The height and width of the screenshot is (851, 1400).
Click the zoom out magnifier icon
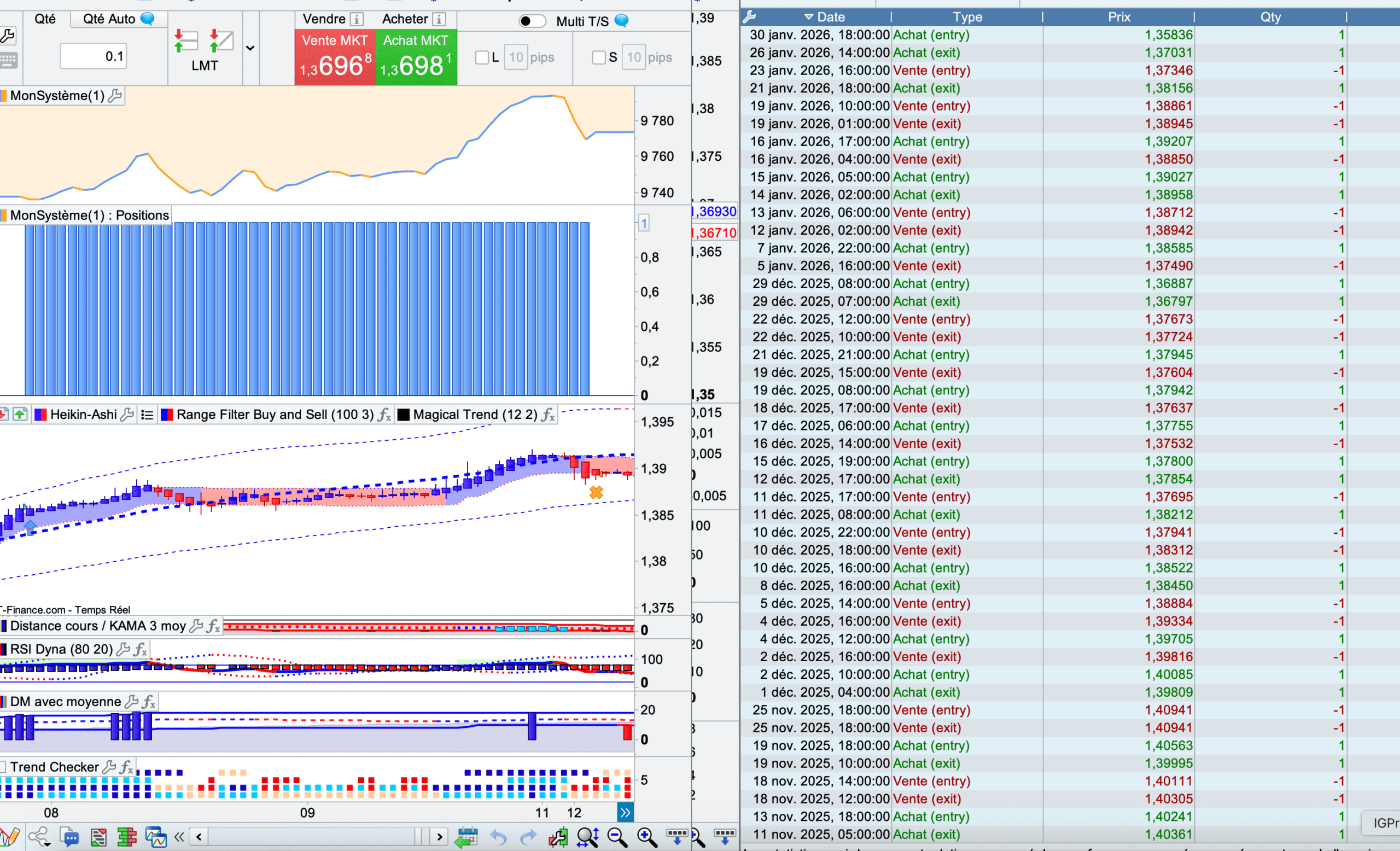(616, 837)
